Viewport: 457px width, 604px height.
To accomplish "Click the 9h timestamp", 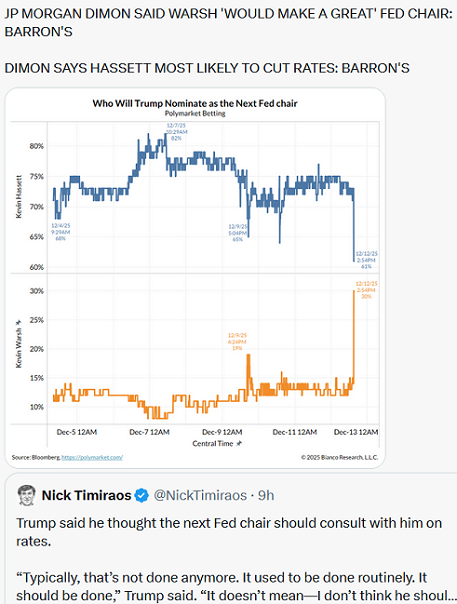I will pyautogui.click(x=266, y=495).
